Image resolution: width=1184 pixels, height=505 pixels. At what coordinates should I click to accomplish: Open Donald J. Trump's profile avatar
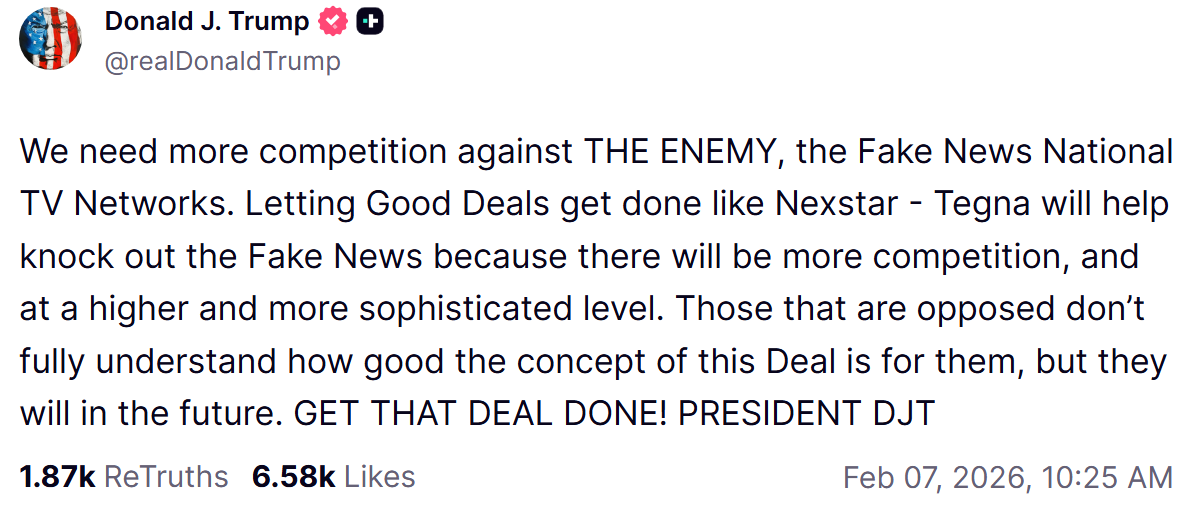50,39
